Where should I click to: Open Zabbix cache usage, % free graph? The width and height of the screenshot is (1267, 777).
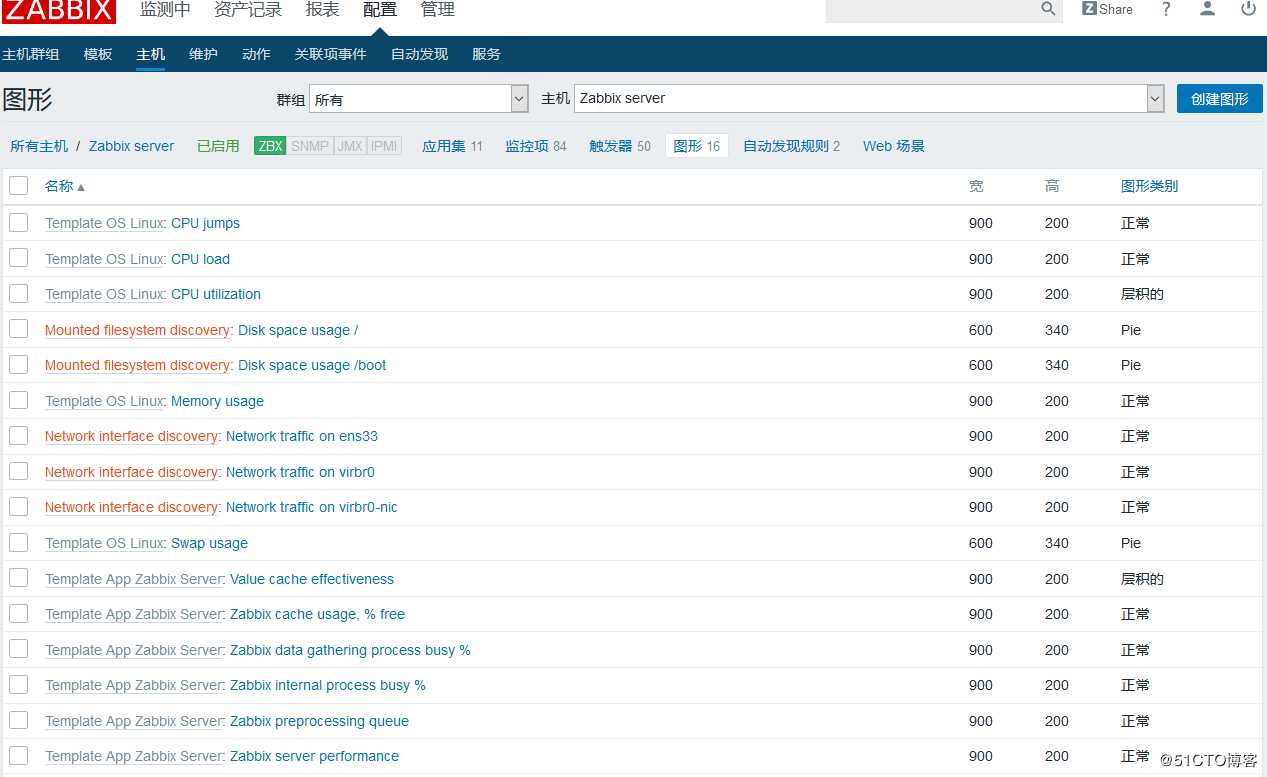click(x=317, y=614)
